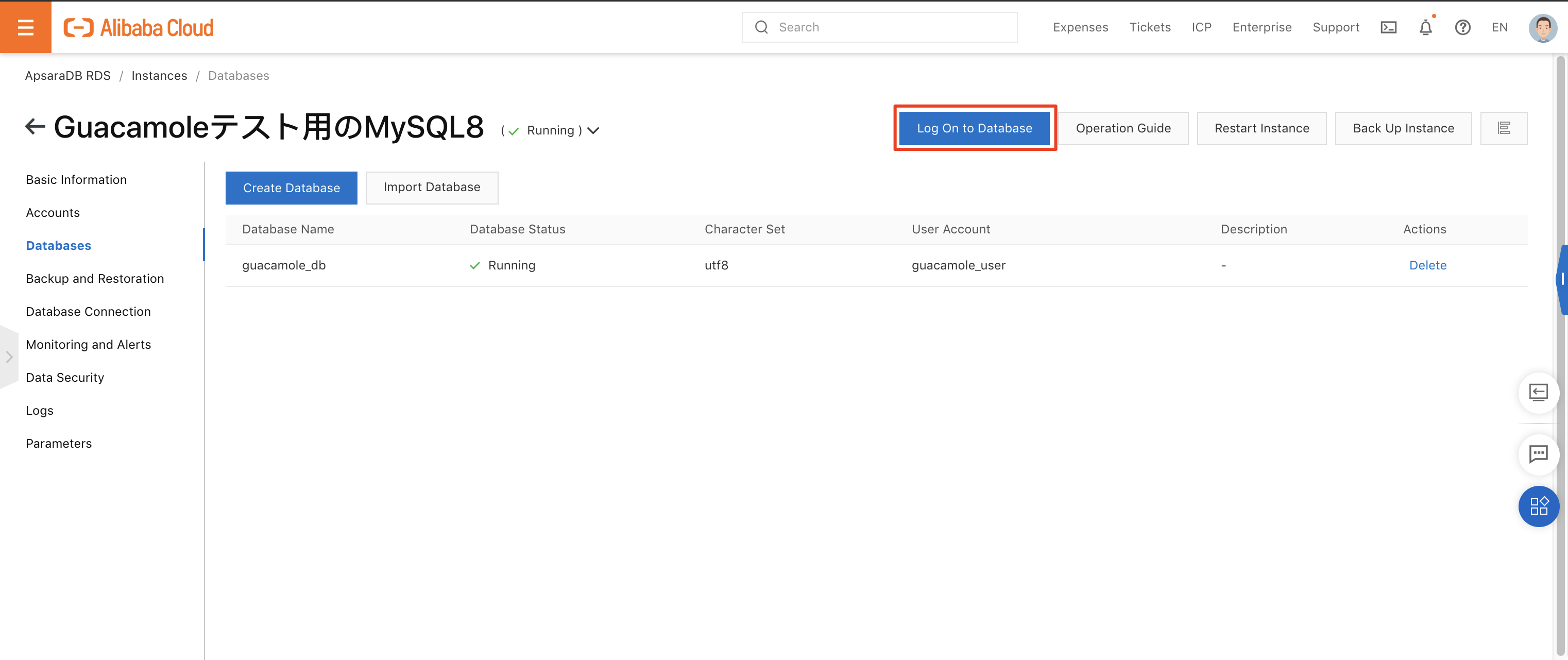Focus the Search input field
The image size is (1568, 660).
pos(879,27)
